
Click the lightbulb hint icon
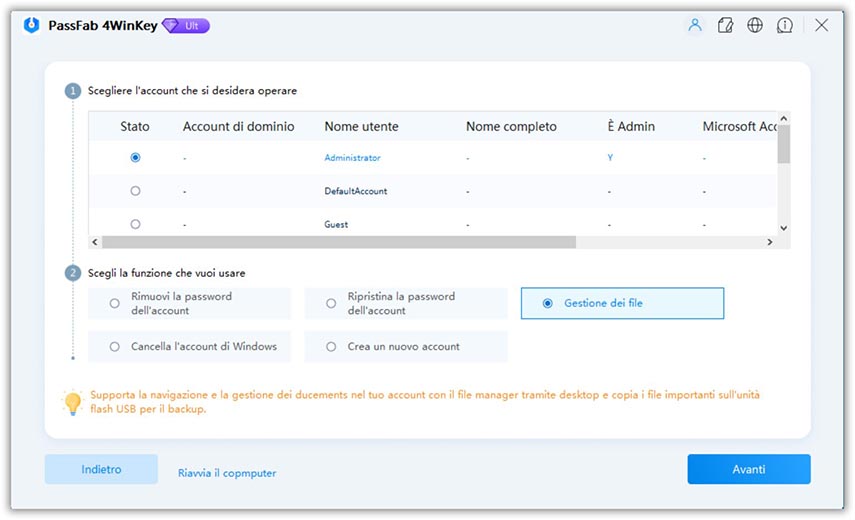pos(72,403)
